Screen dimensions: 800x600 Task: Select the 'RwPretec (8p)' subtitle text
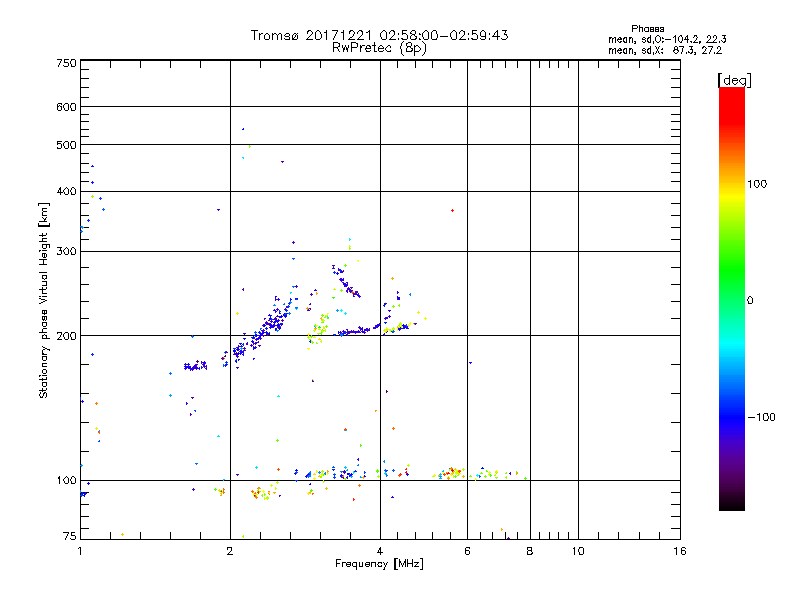[x=379, y=48]
